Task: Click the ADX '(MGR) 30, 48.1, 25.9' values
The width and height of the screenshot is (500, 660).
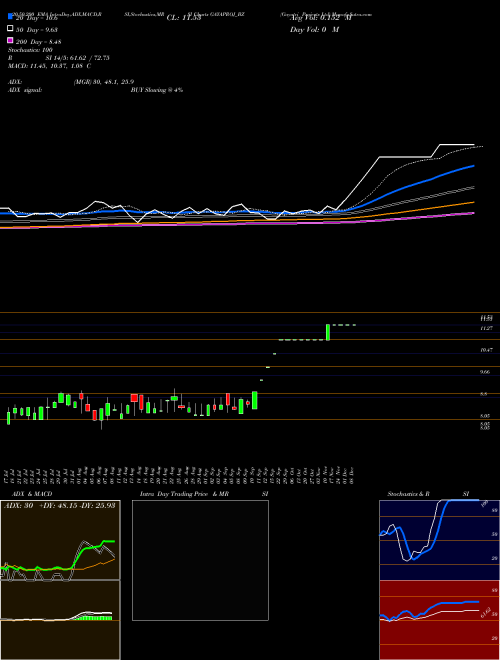Action: click(104, 82)
